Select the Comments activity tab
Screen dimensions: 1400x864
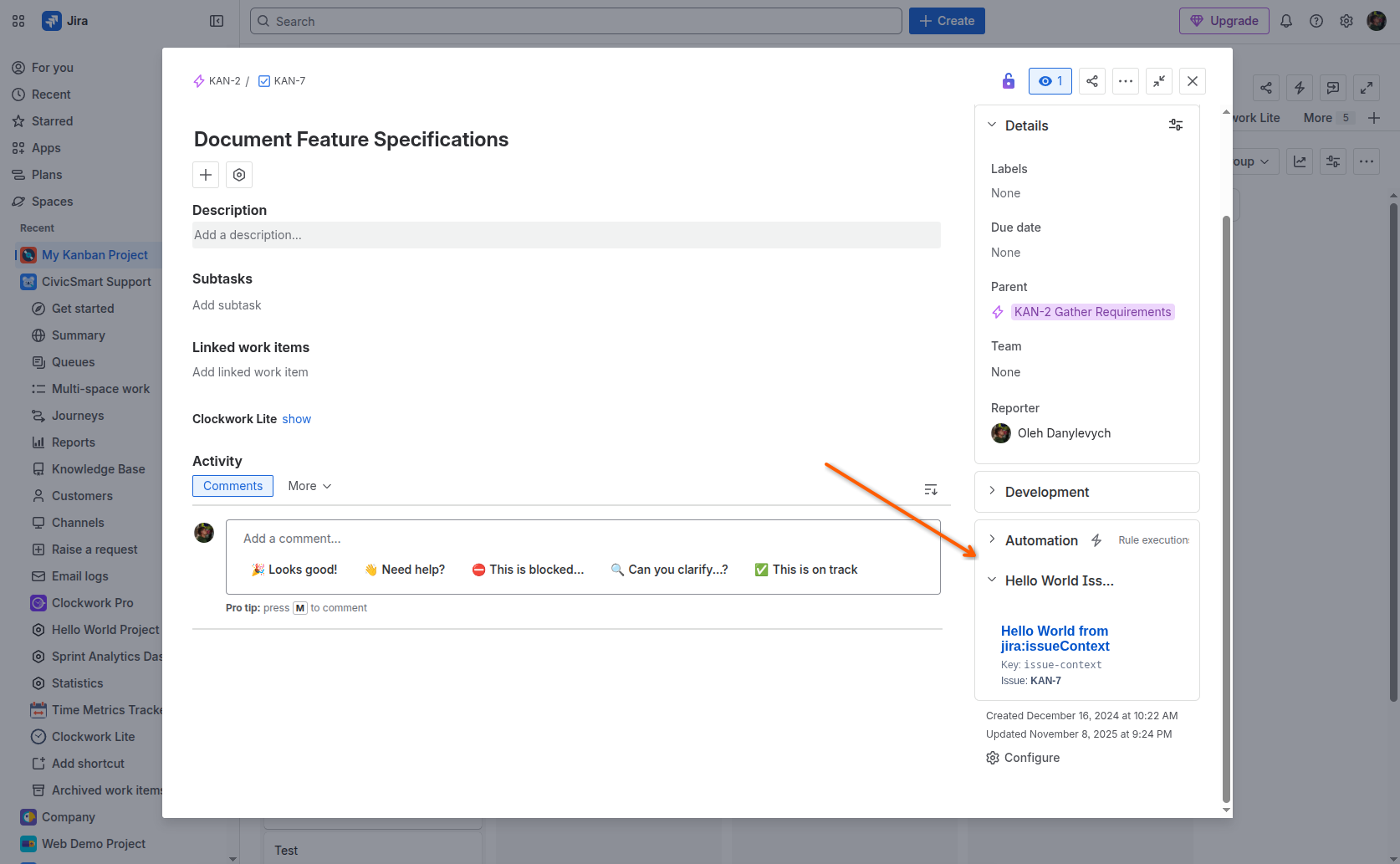[x=232, y=486]
